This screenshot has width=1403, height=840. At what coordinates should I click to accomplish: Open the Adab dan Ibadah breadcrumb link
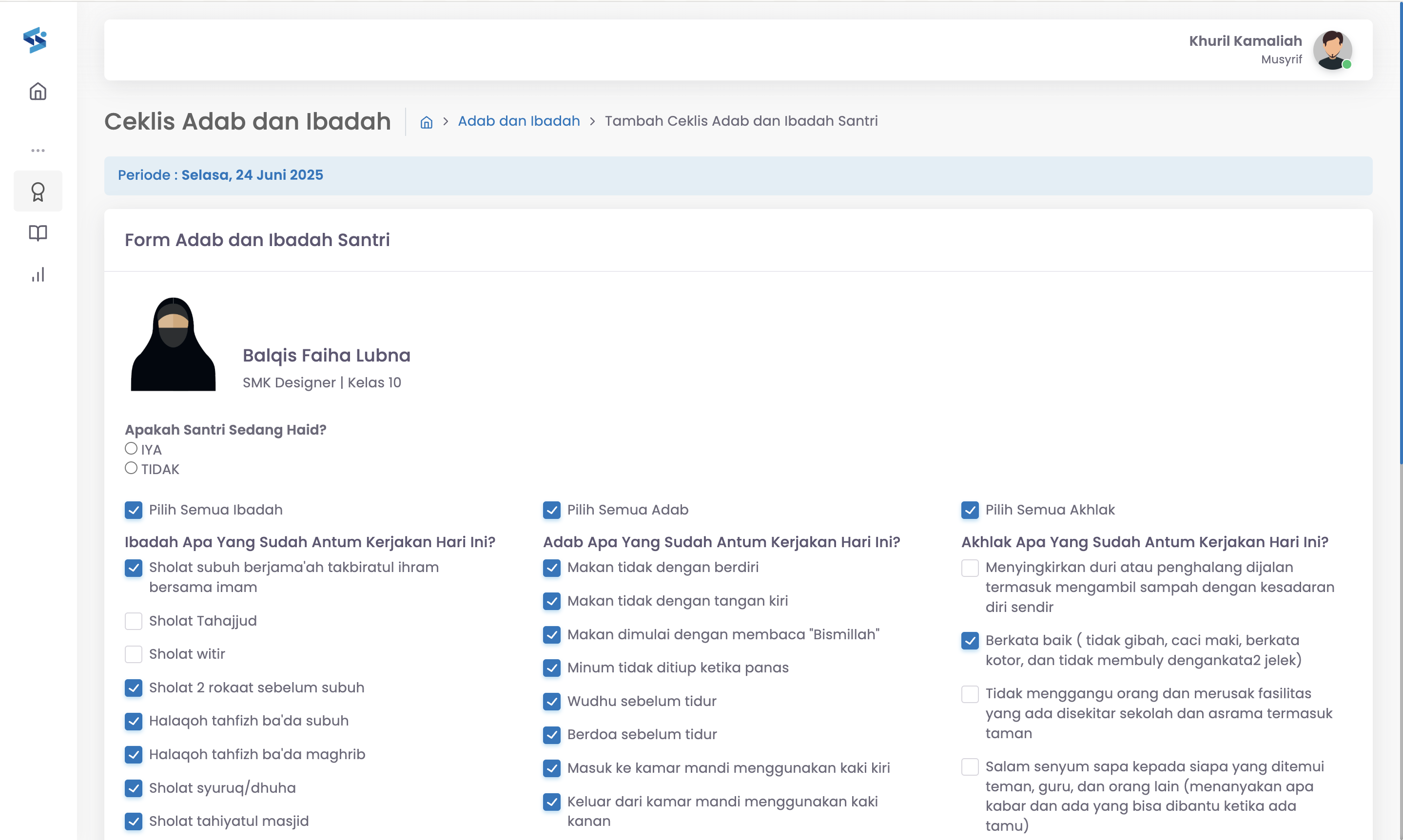(x=518, y=120)
